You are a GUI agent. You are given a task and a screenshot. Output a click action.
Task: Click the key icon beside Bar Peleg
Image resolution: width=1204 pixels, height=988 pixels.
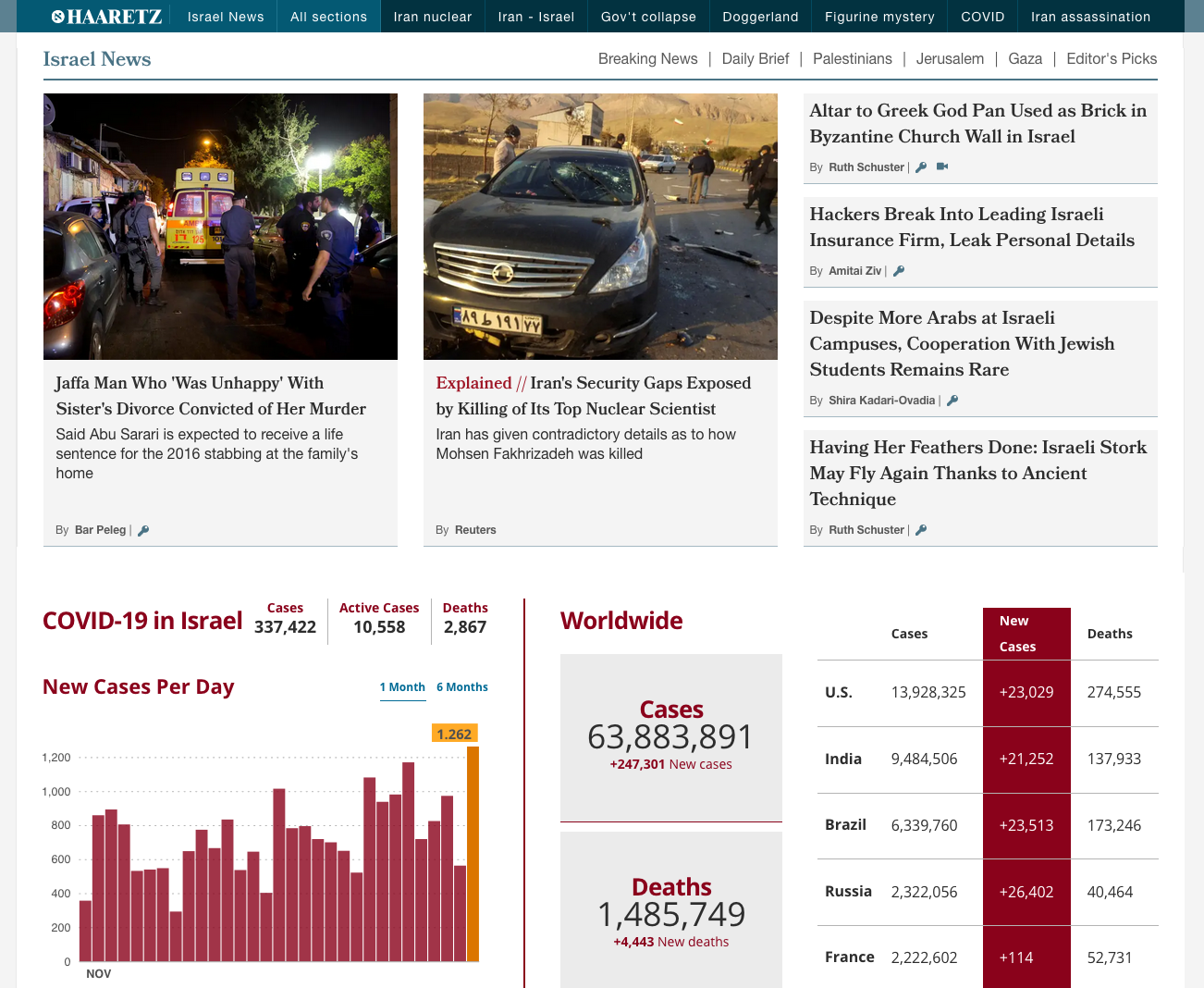tap(143, 530)
